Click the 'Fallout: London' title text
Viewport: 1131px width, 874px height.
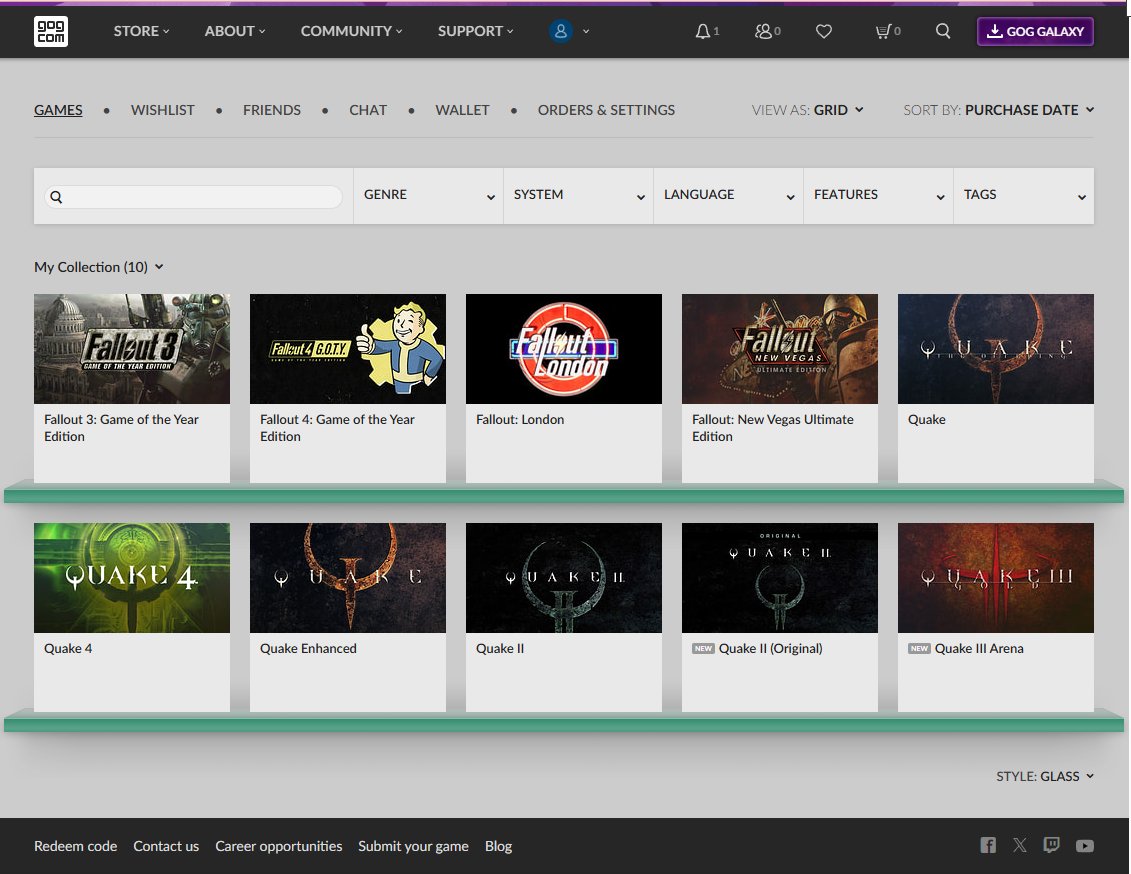[520, 419]
